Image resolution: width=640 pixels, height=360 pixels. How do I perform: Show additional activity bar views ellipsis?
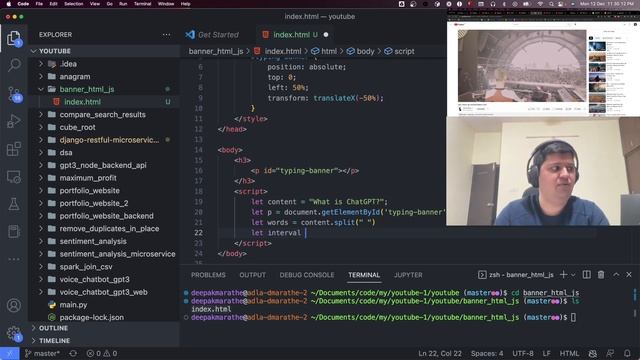coord(14,259)
